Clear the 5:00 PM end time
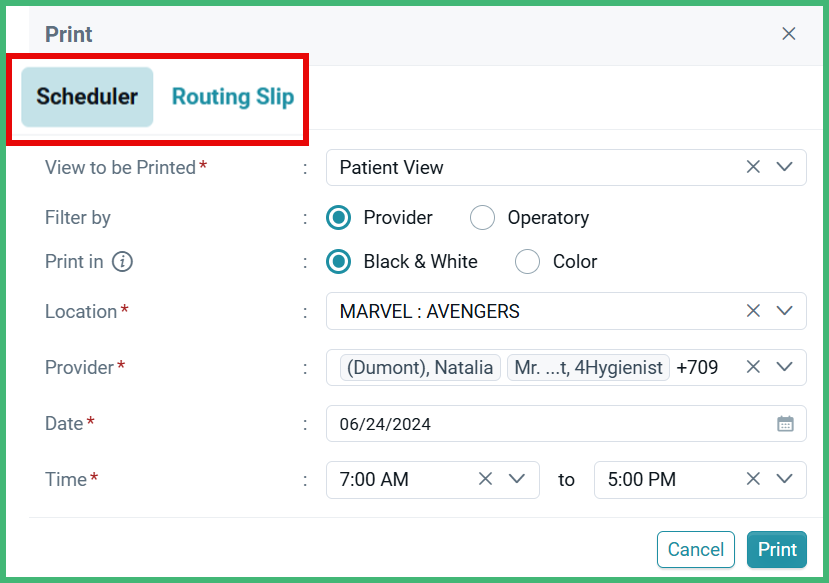The width and height of the screenshot is (829, 583). [x=753, y=479]
